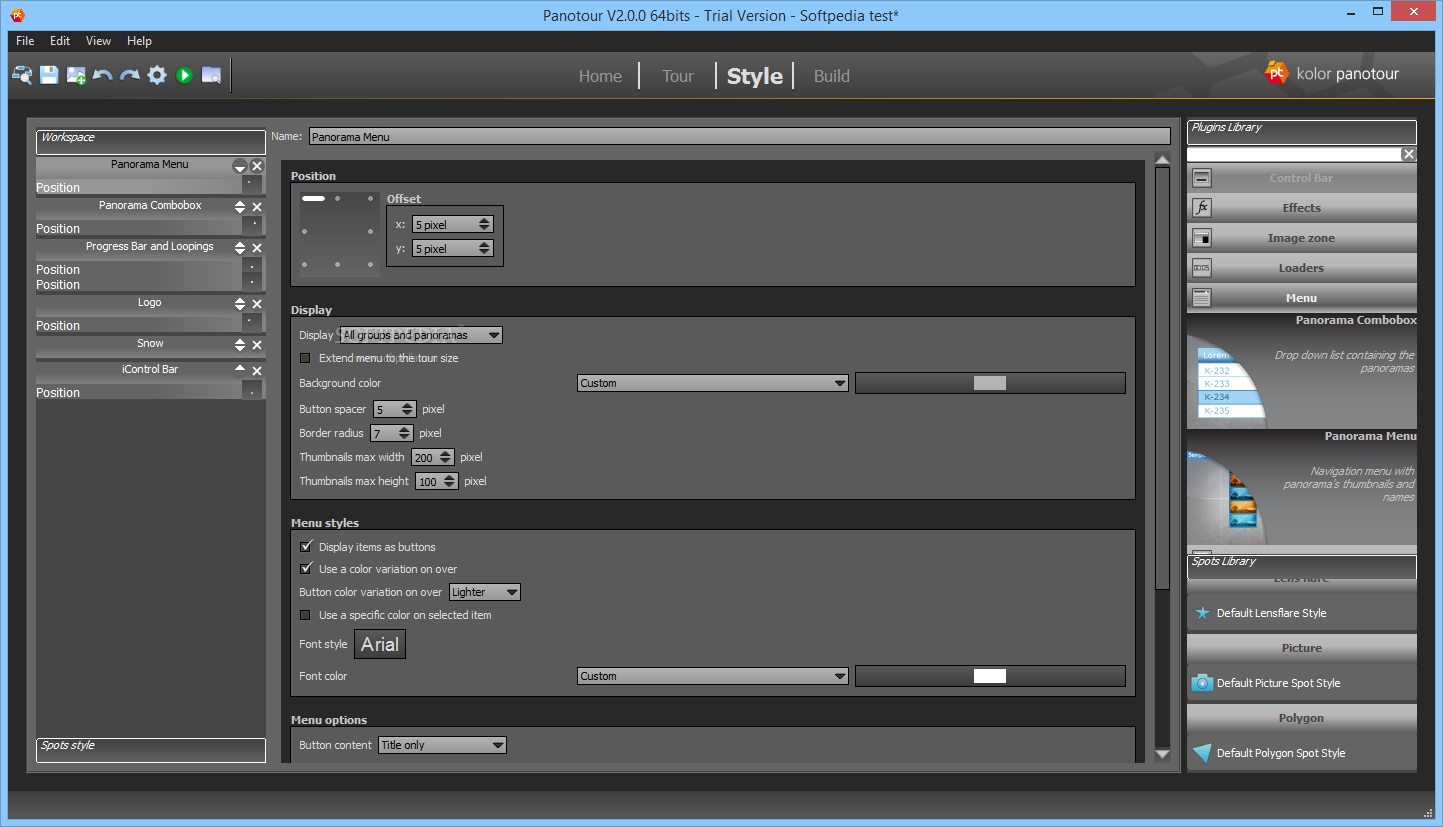Expand the Effects plugin category
Screen dimensions: 1443x827
(x=1302, y=208)
